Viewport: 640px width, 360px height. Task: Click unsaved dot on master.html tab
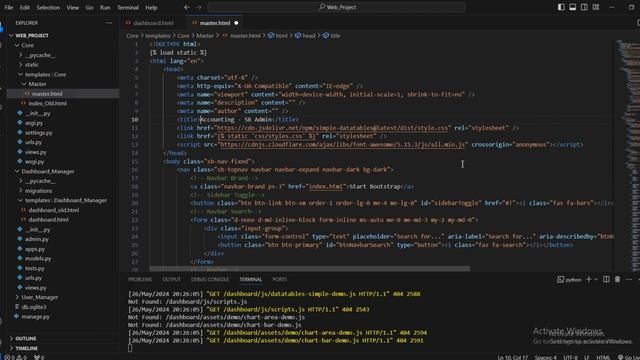236,23
